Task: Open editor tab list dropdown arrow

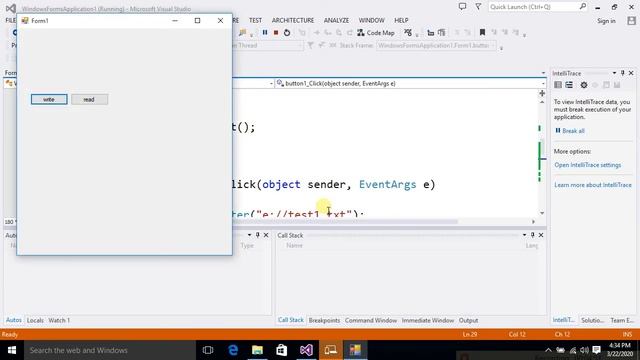Action: (543, 73)
